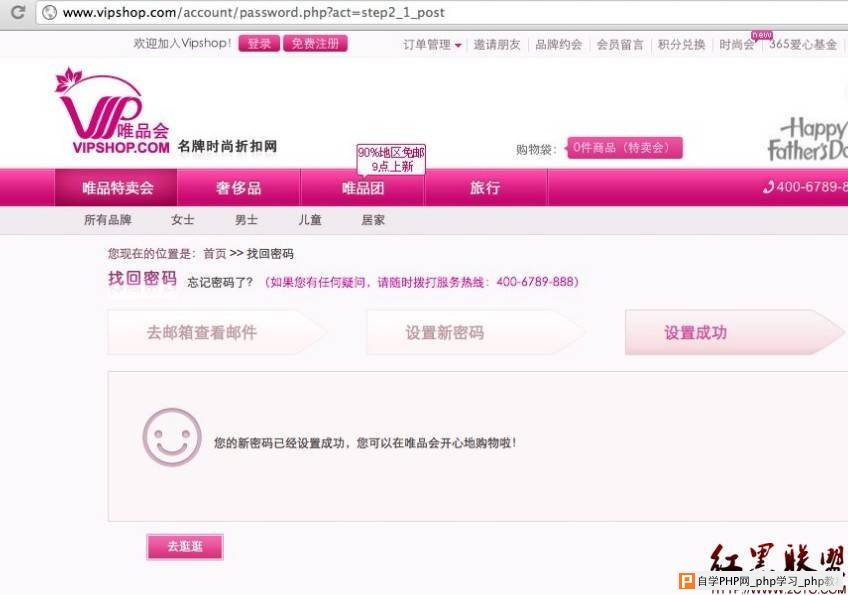
Task: Click the phone icon beside 400-6789
Action: point(768,187)
